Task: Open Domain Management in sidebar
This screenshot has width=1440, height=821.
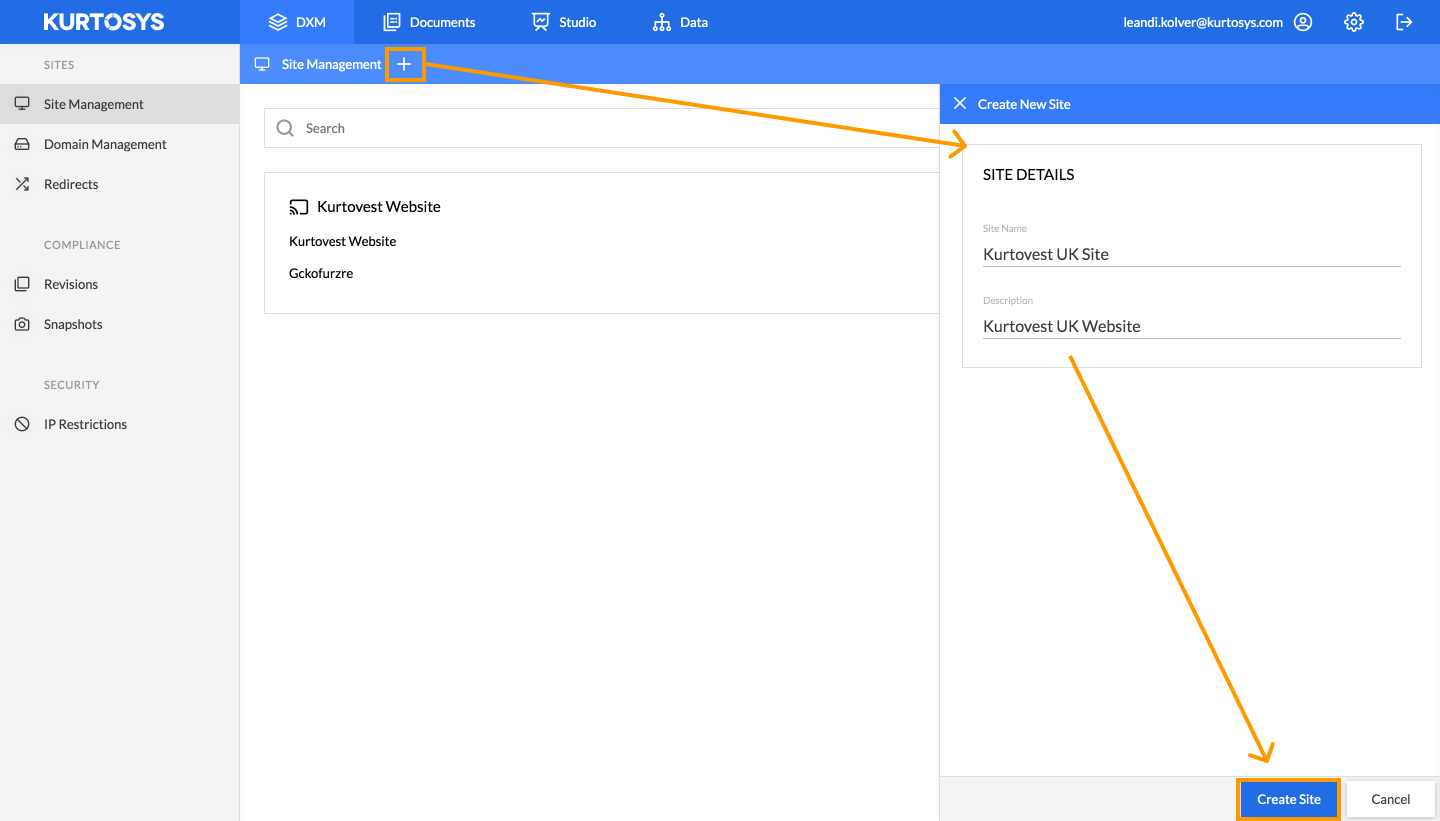Action: coord(120,144)
